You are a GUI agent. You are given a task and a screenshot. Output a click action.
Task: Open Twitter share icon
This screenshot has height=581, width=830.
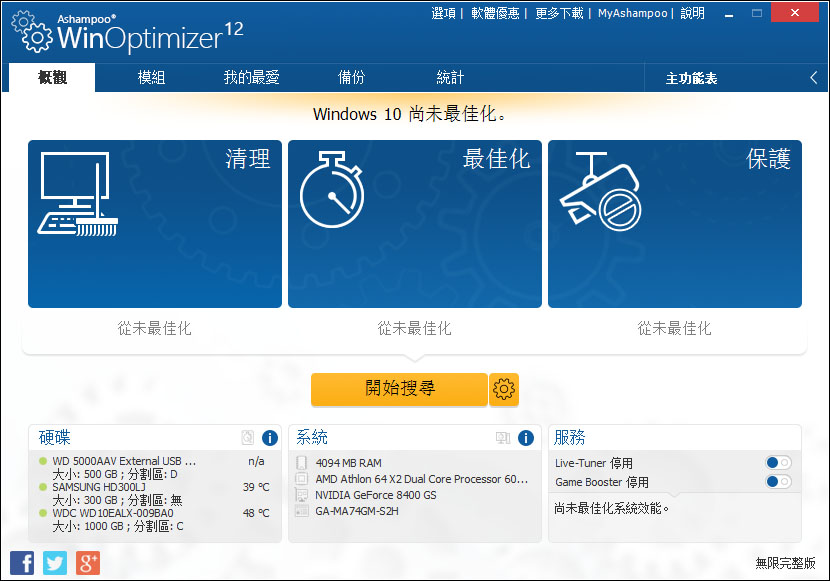tap(55, 562)
